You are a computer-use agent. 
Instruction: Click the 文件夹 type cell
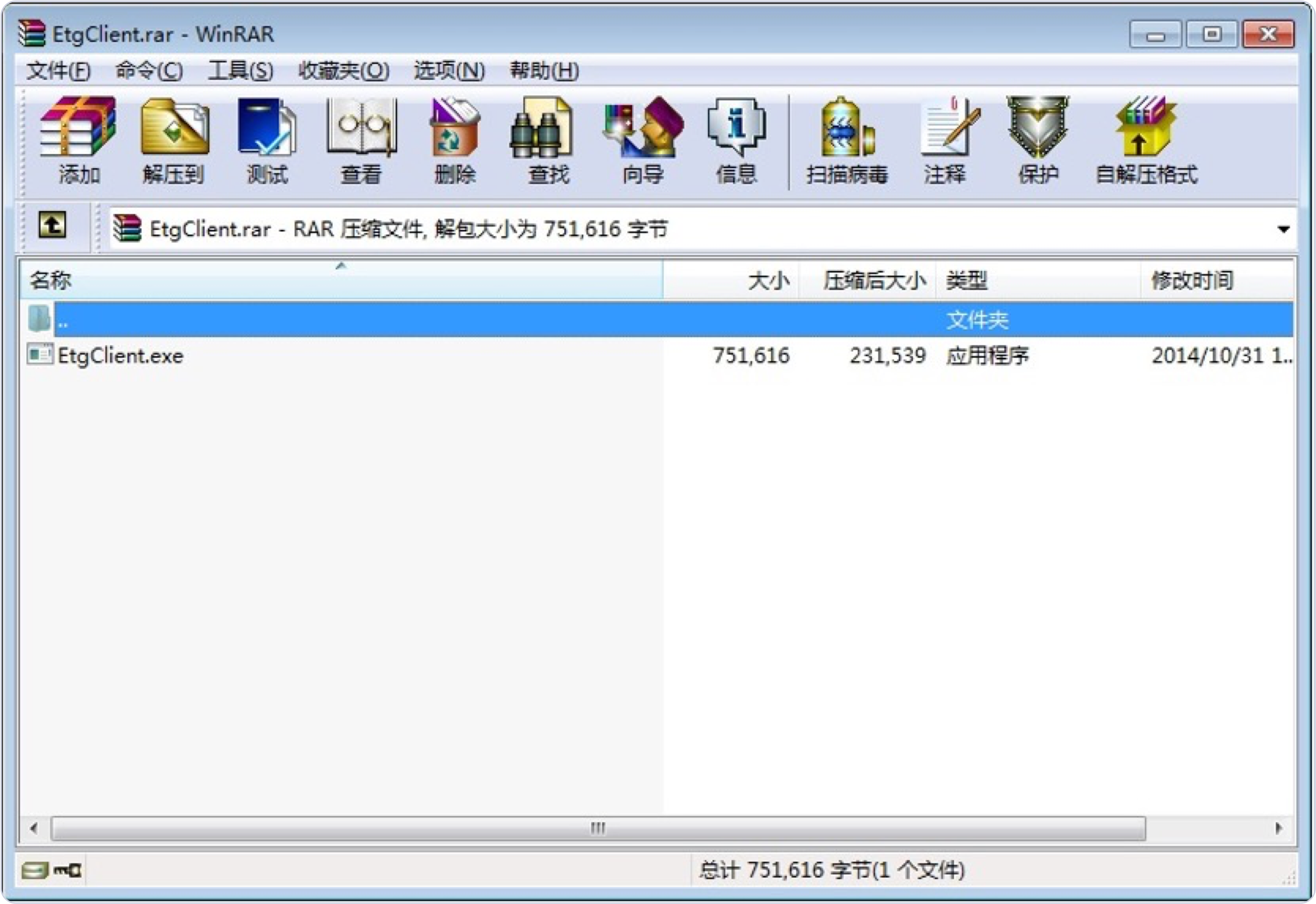pyautogui.click(x=977, y=320)
